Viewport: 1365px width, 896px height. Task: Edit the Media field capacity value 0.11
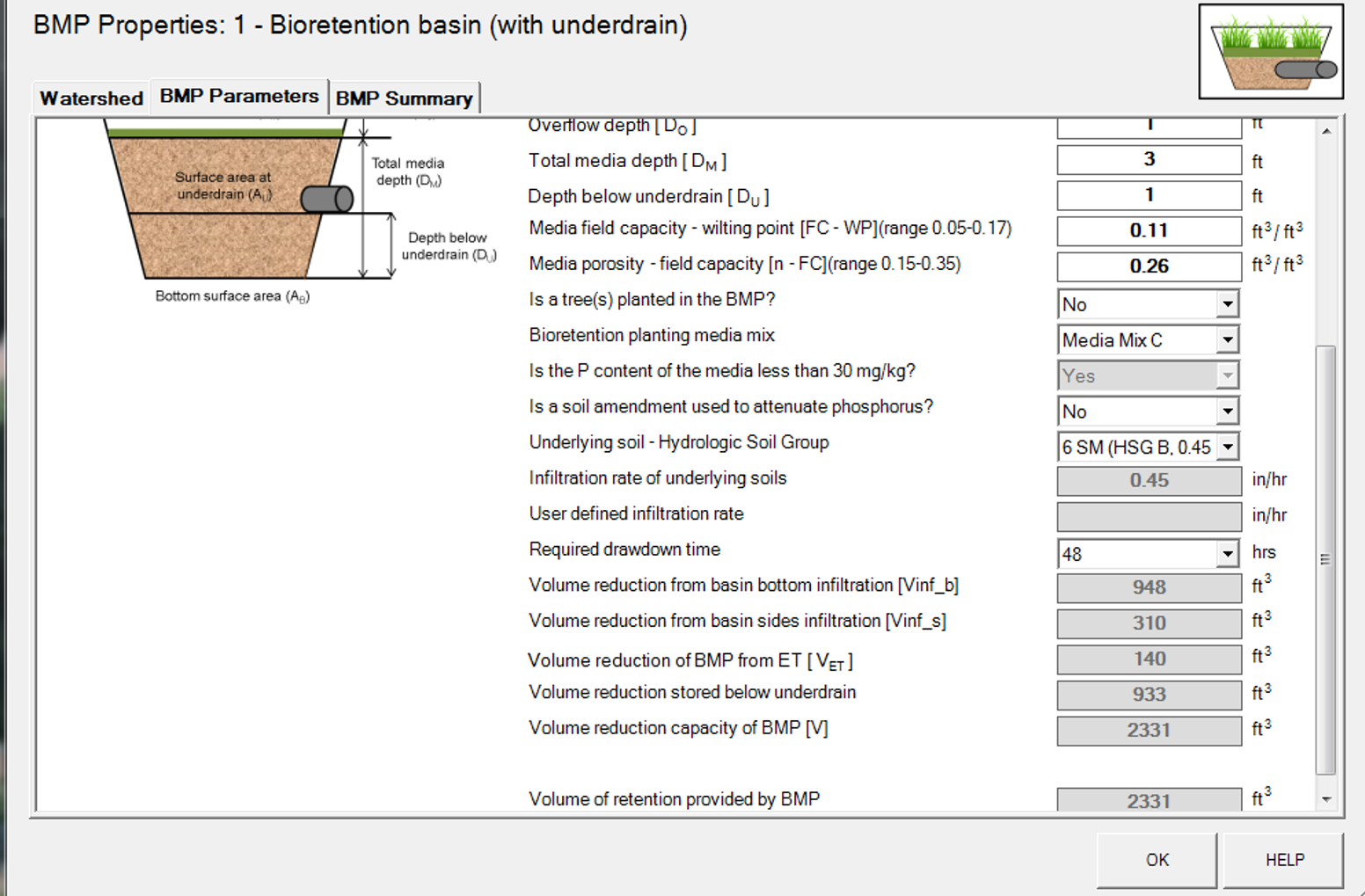click(1148, 230)
